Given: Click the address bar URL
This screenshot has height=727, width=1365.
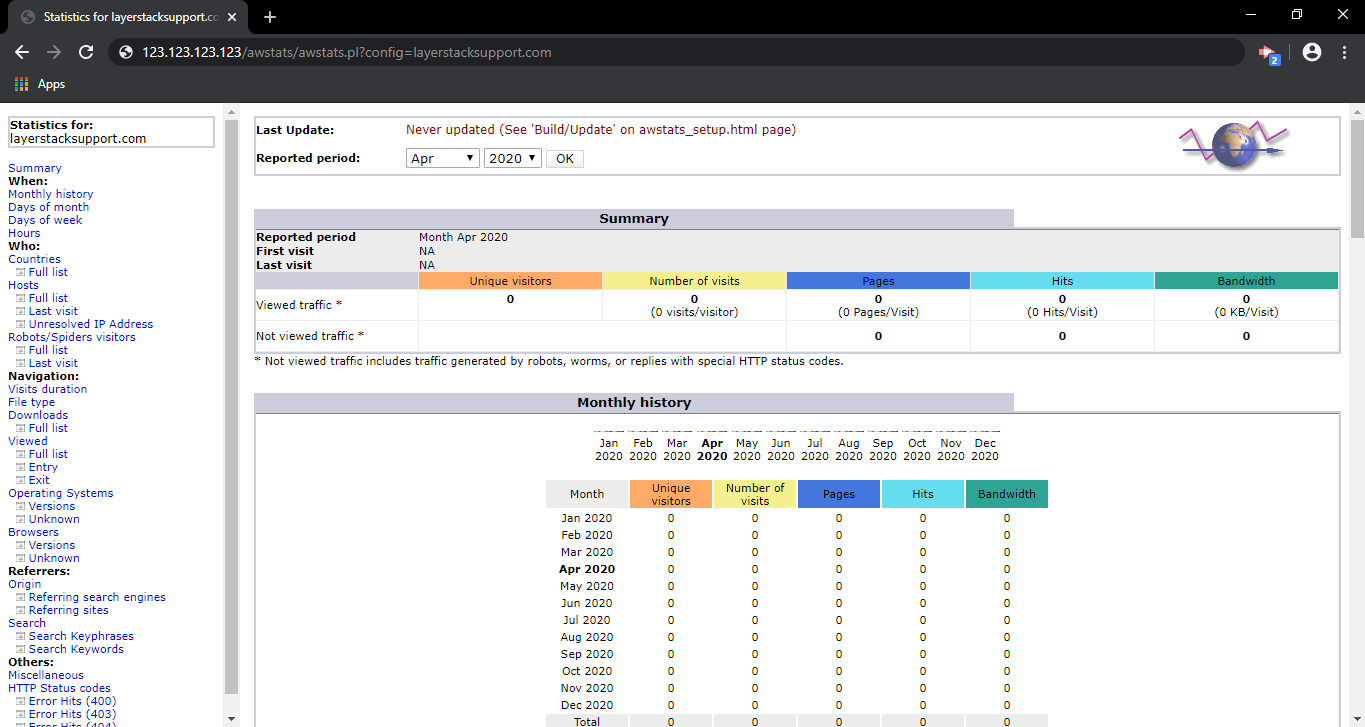Looking at the screenshot, I should (x=346, y=52).
